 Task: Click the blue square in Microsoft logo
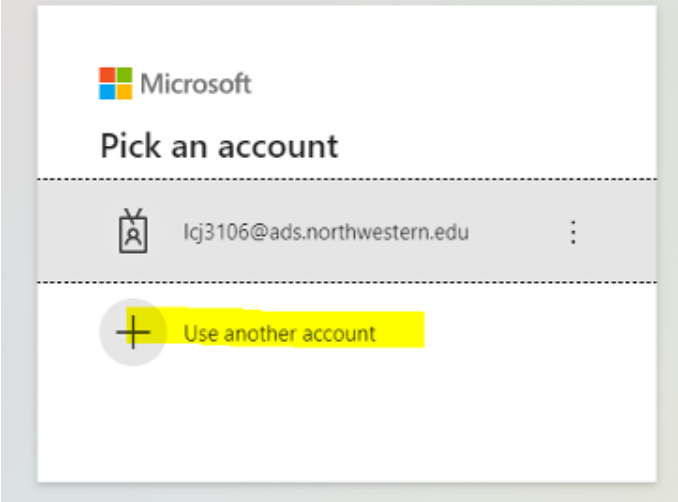coord(107,92)
